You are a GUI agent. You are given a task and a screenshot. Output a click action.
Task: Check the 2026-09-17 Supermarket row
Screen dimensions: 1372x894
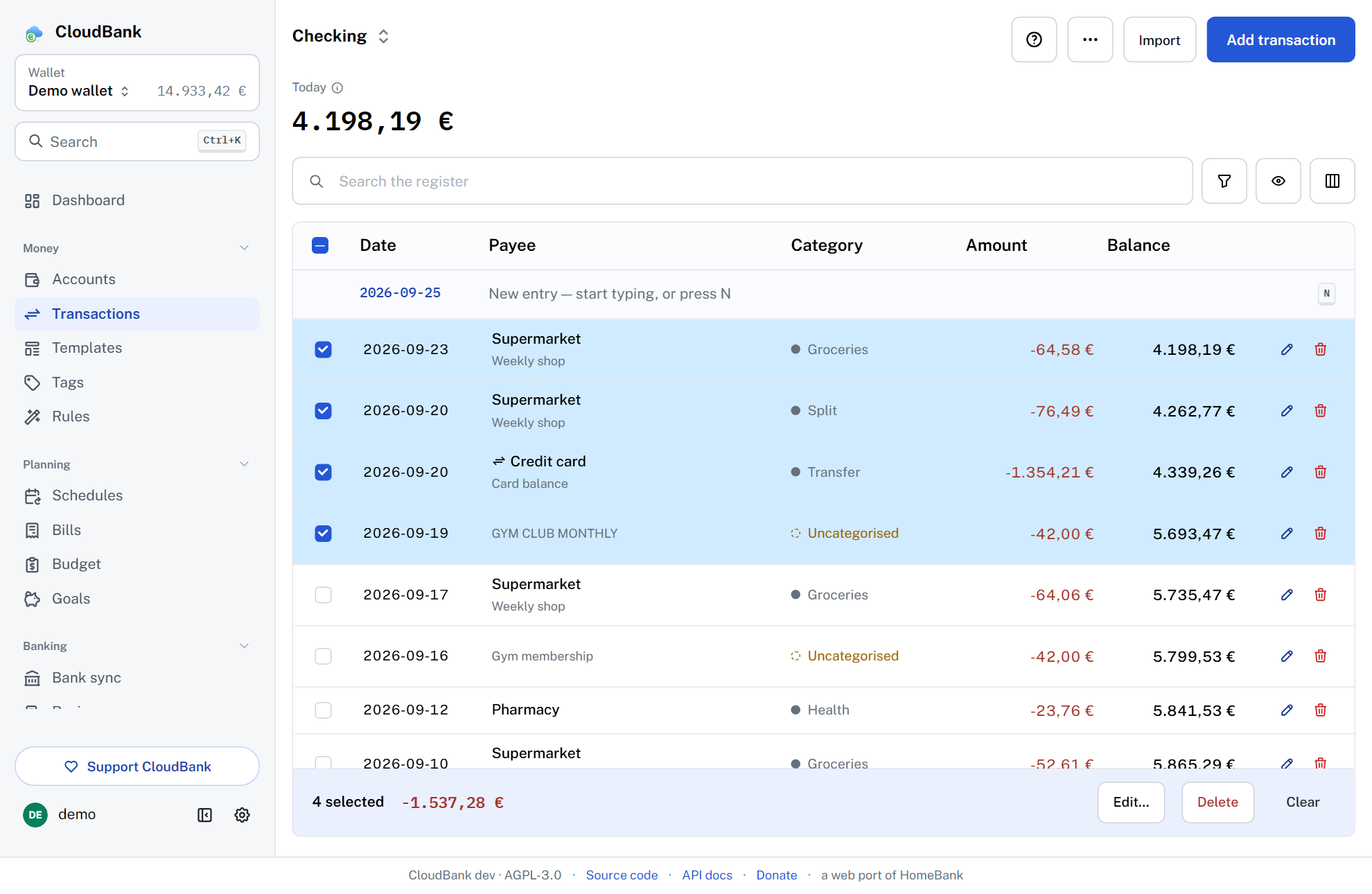click(x=323, y=595)
